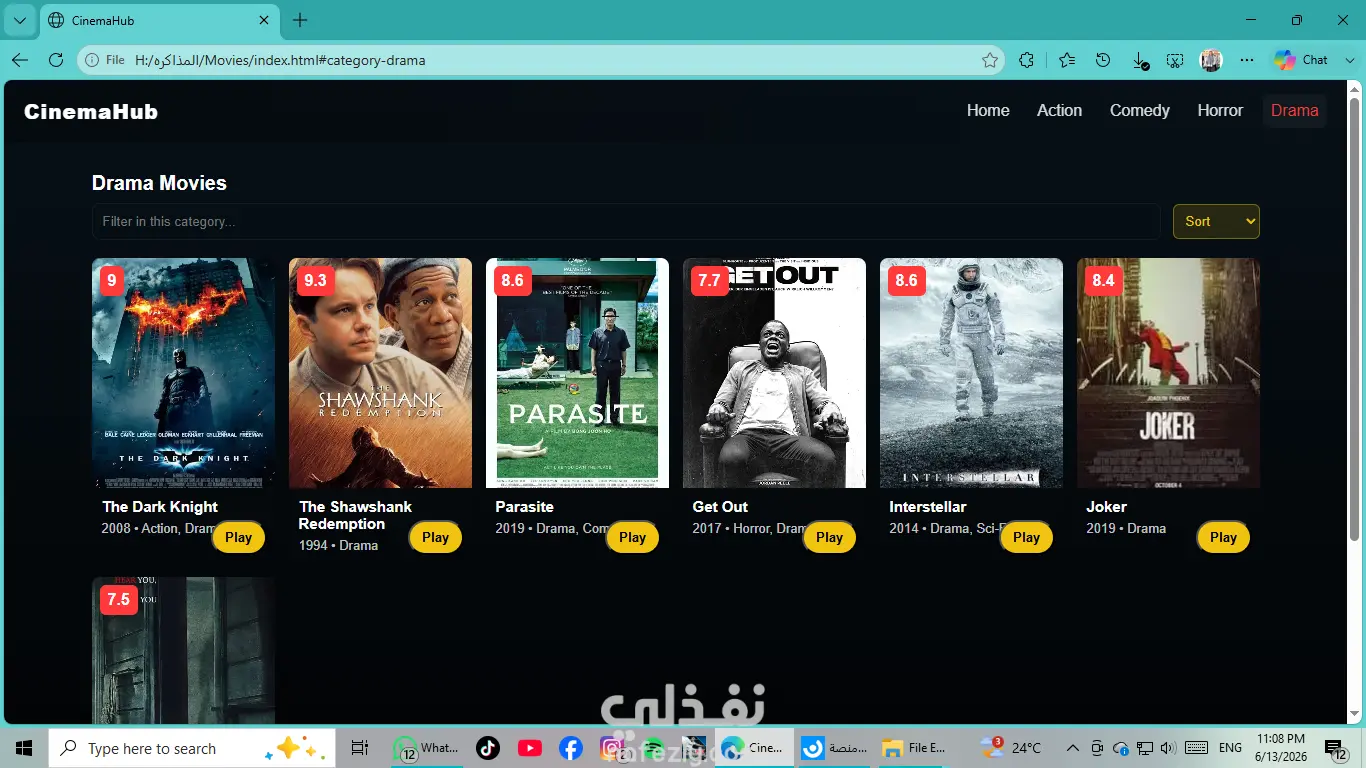The width and height of the screenshot is (1366, 768).
Task: Start a screenshot capture in Edge
Action: click(1175, 60)
